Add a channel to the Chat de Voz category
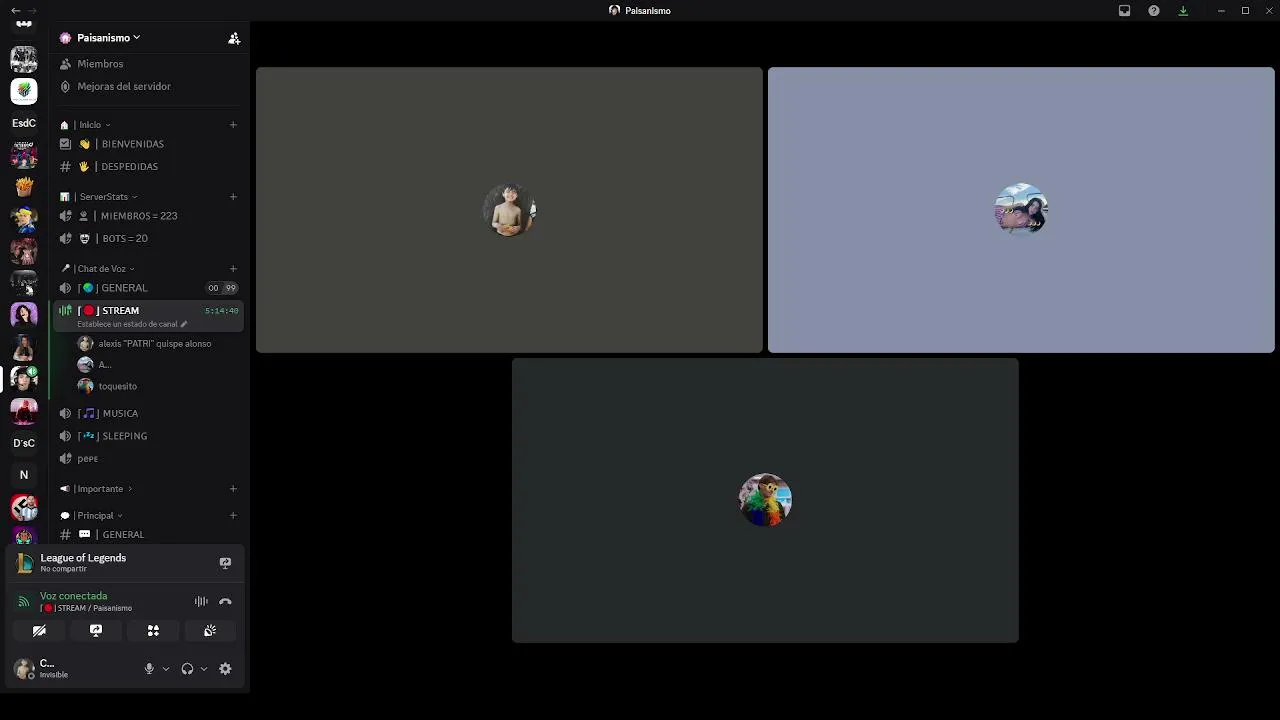1280x720 pixels. [233, 269]
